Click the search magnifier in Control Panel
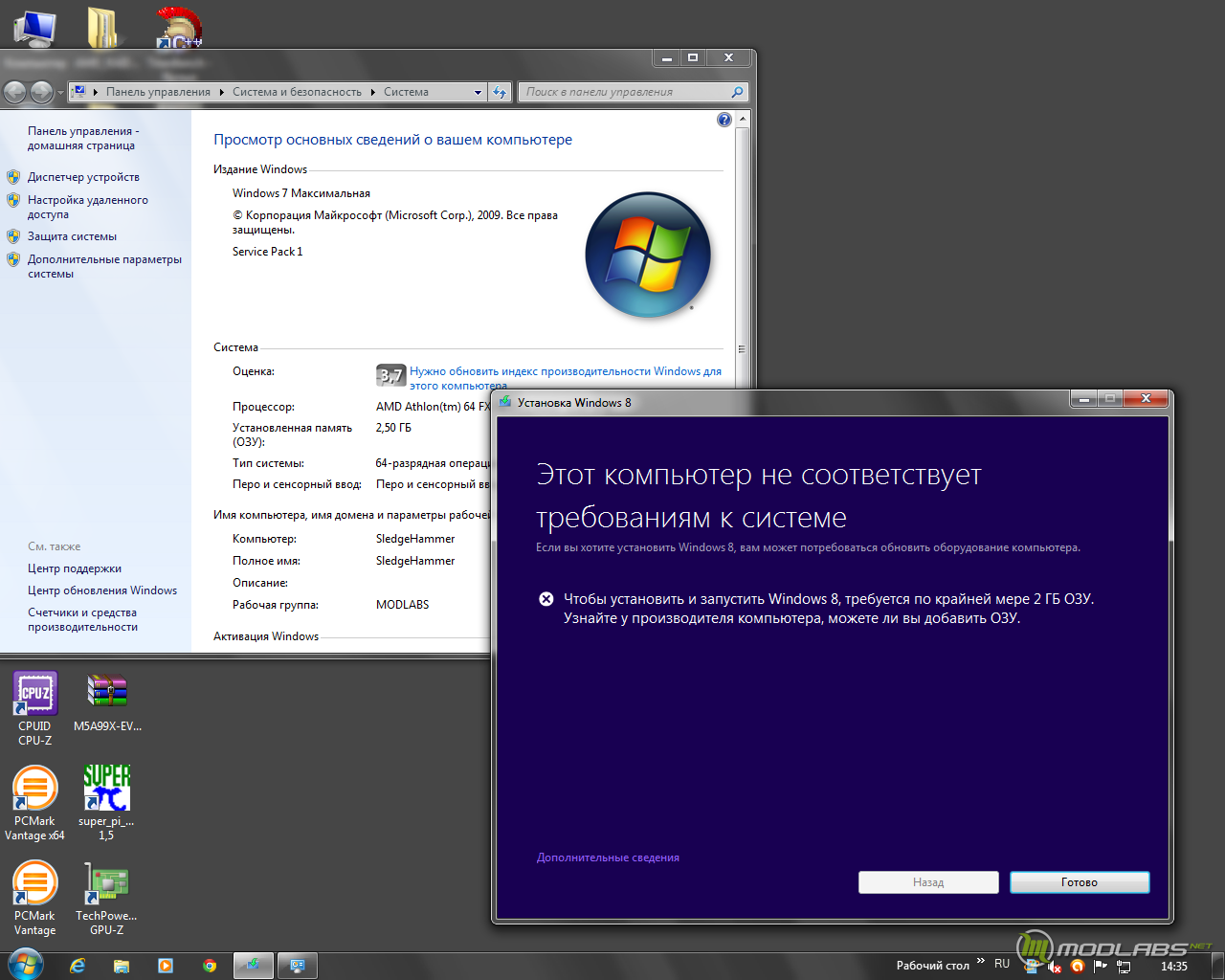Viewport: 1225px width, 980px height. [737, 92]
